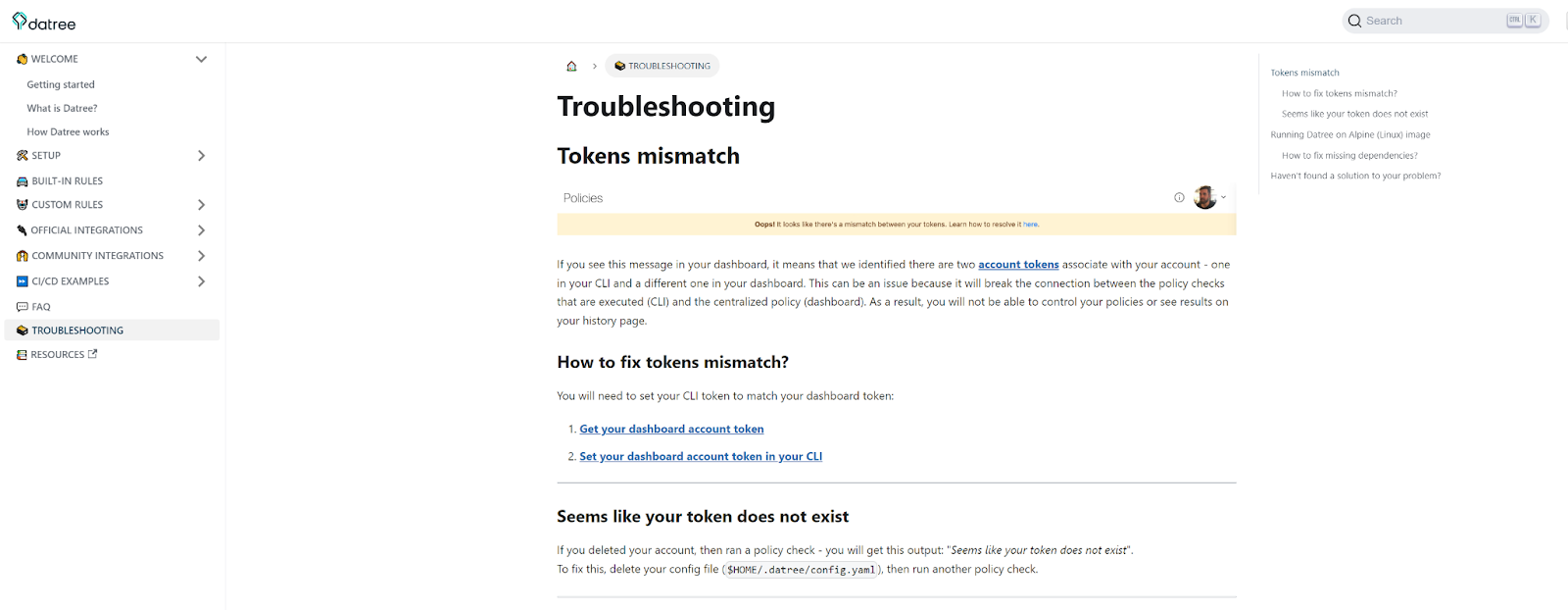The height and width of the screenshot is (610, 1568).
Task: Click the Datree logo in the header
Action: [44, 22]
